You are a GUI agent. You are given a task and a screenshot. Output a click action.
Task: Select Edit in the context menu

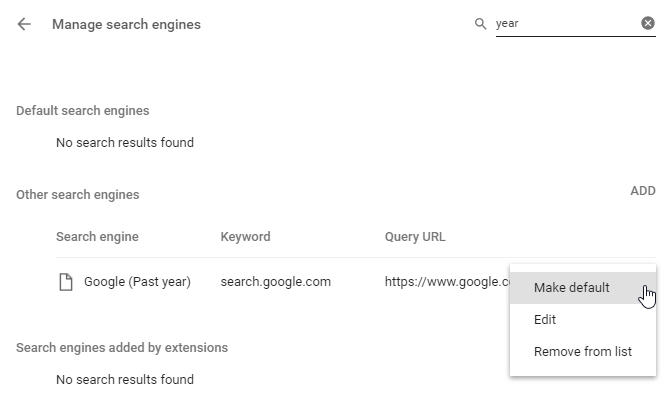(x=545, y=320)
